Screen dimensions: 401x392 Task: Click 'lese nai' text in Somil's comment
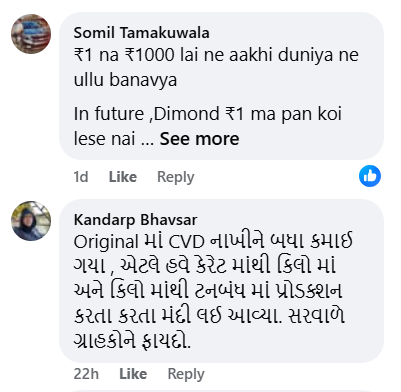coord(104,139)
